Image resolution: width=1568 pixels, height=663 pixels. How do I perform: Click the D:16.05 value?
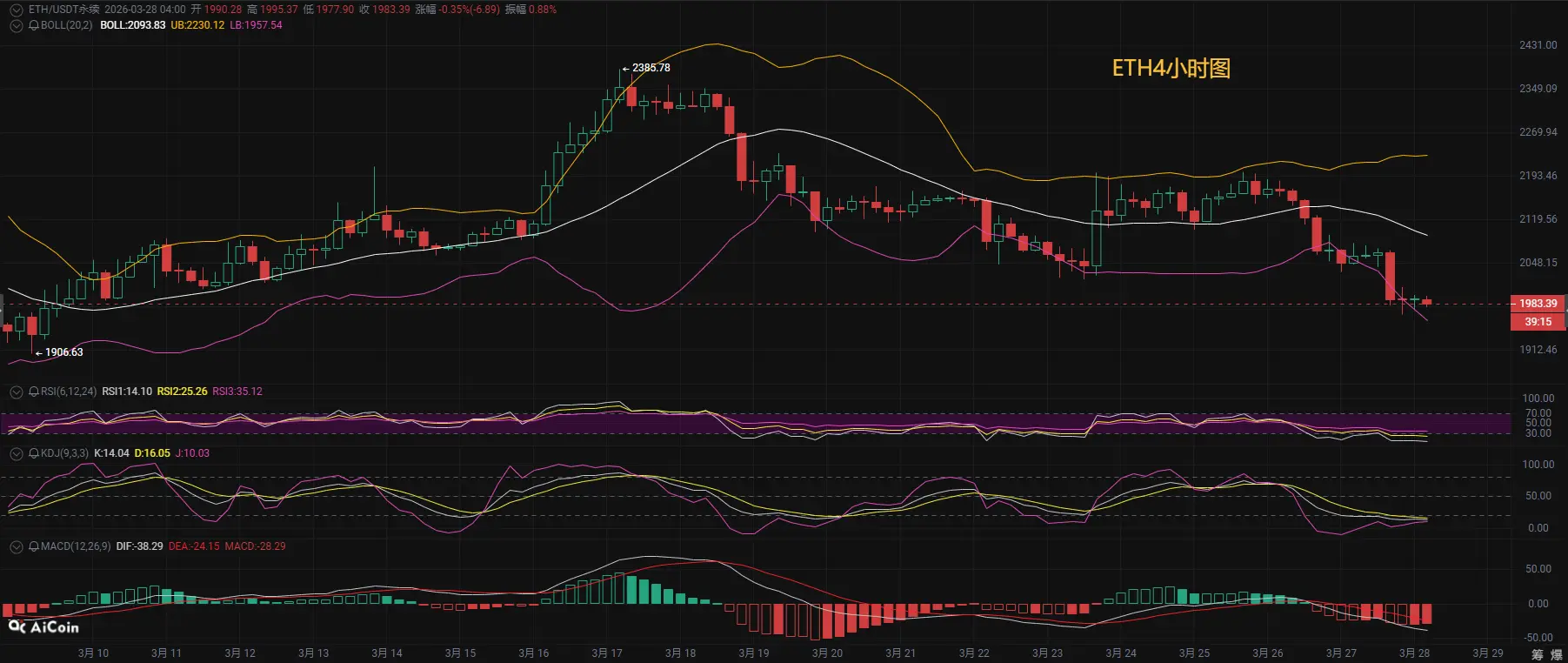point(152,453)
